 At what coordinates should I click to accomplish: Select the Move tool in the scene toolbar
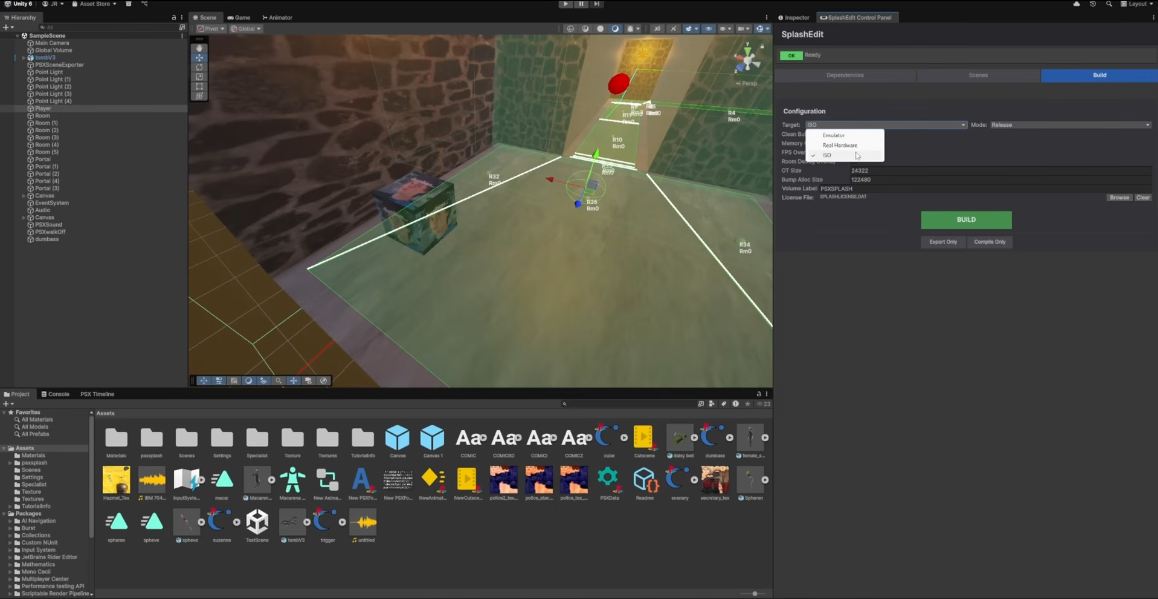pyautogui.click(x=199, y=58)
